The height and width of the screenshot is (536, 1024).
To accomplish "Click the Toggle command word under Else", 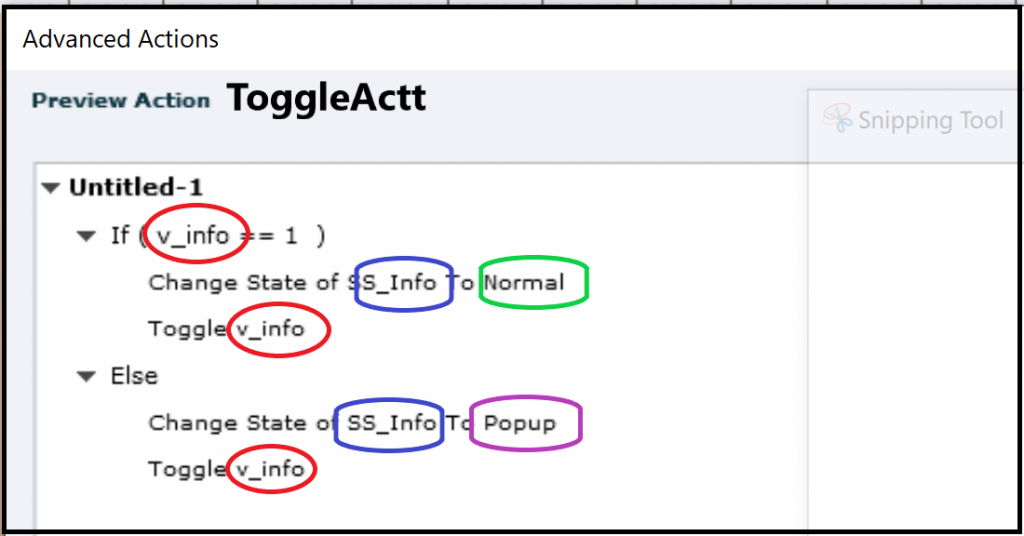I will [x=187, y=468].
